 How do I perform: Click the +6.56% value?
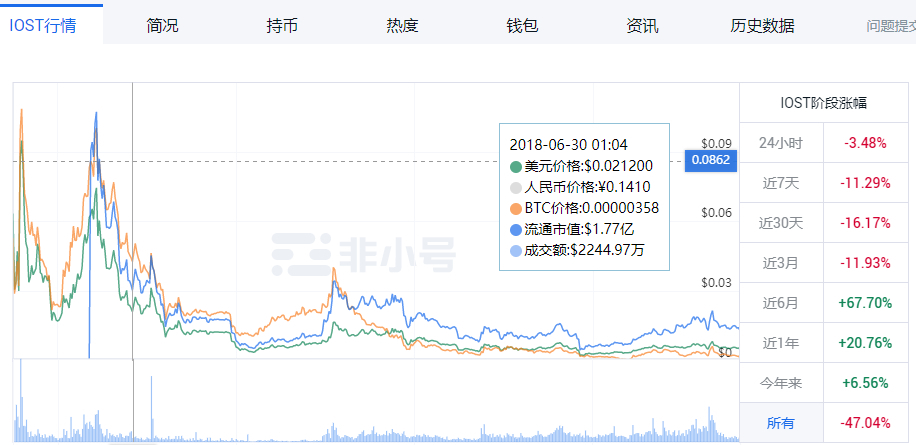click(865, 383)
